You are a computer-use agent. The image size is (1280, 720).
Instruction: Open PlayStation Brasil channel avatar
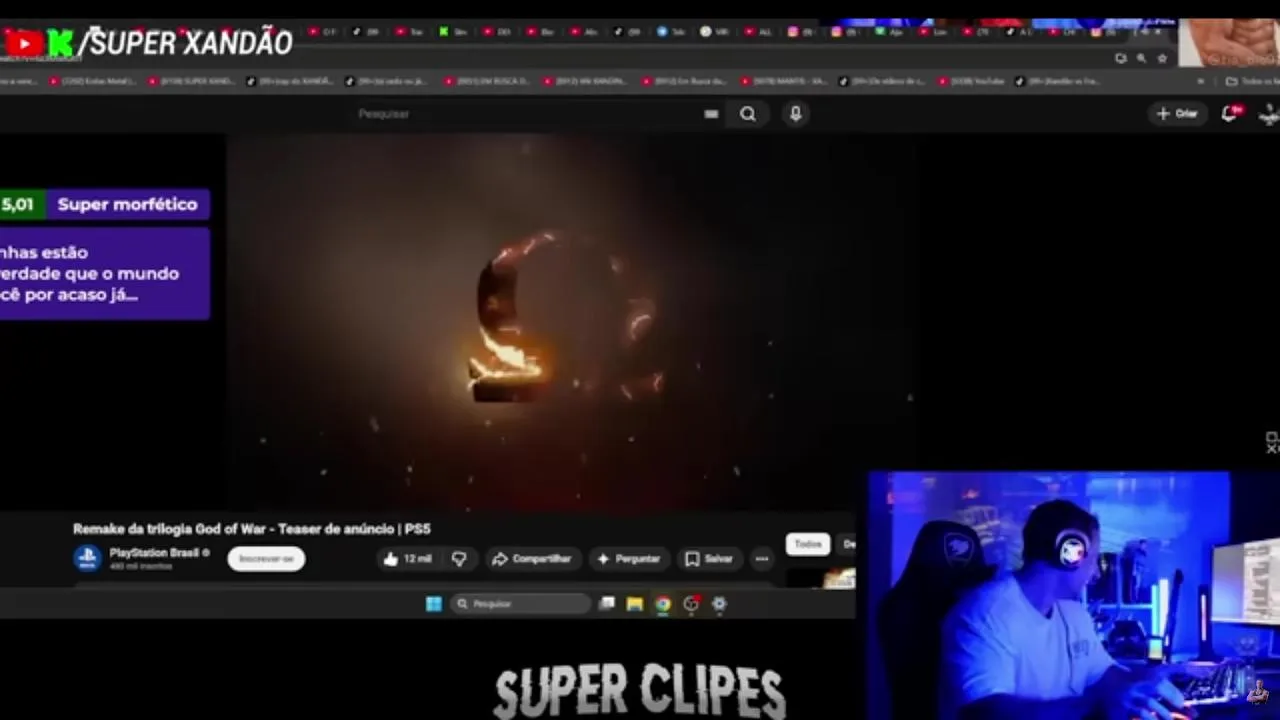click(88, 558)
